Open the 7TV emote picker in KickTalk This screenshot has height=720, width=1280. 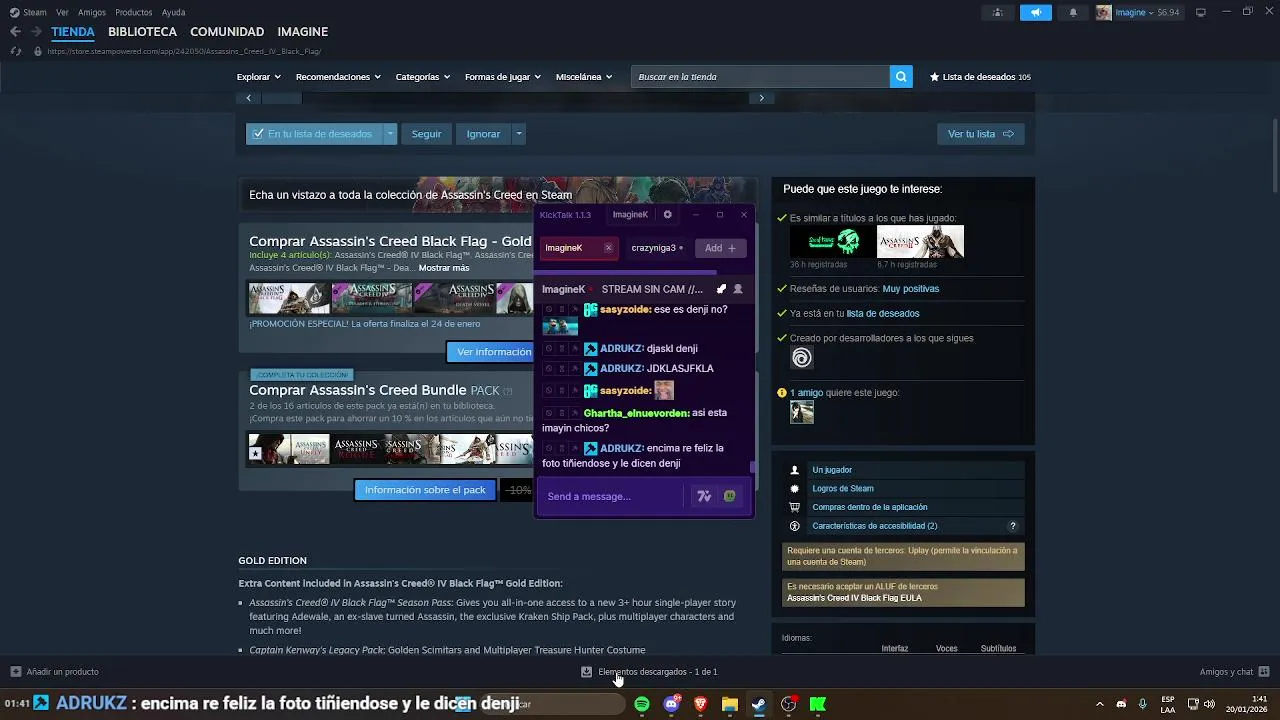point(704,496)
